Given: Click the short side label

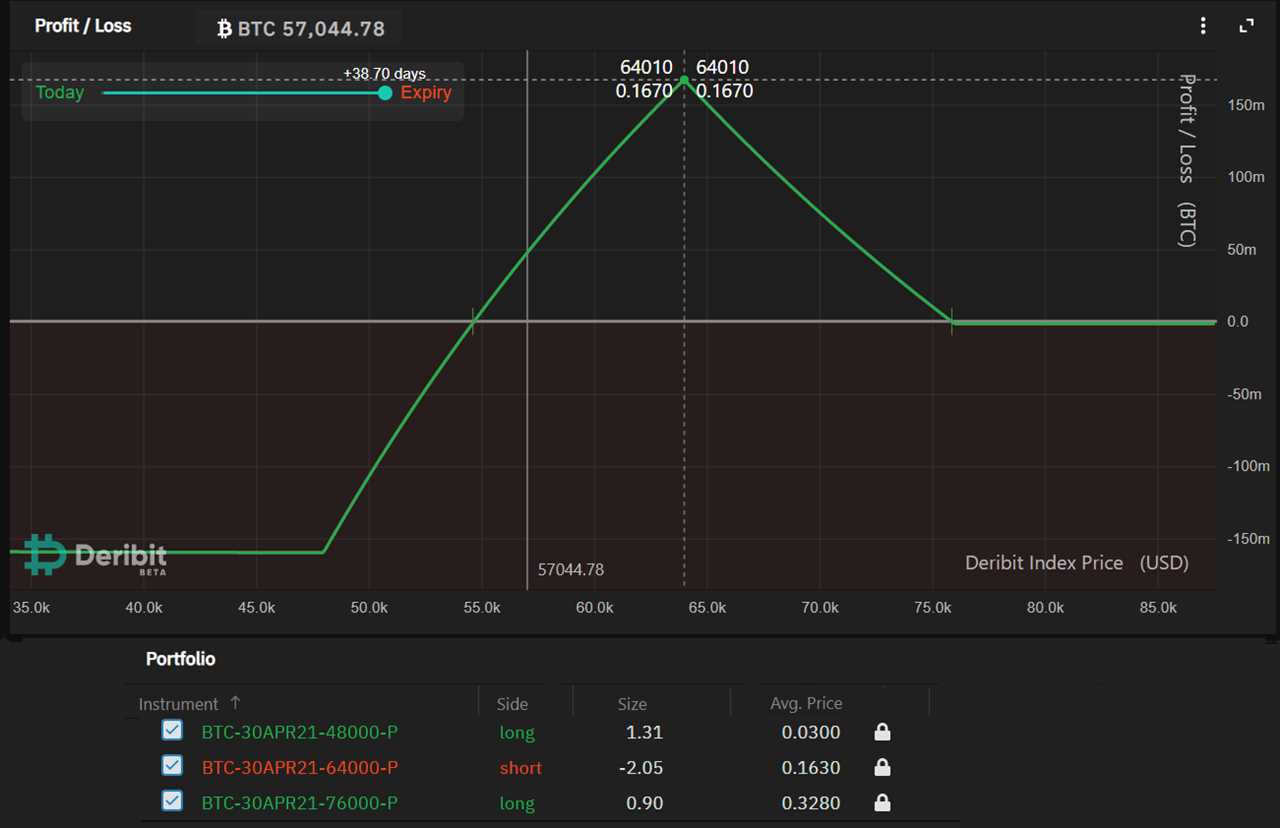Looking at the screenshot, I should point(521,768).
